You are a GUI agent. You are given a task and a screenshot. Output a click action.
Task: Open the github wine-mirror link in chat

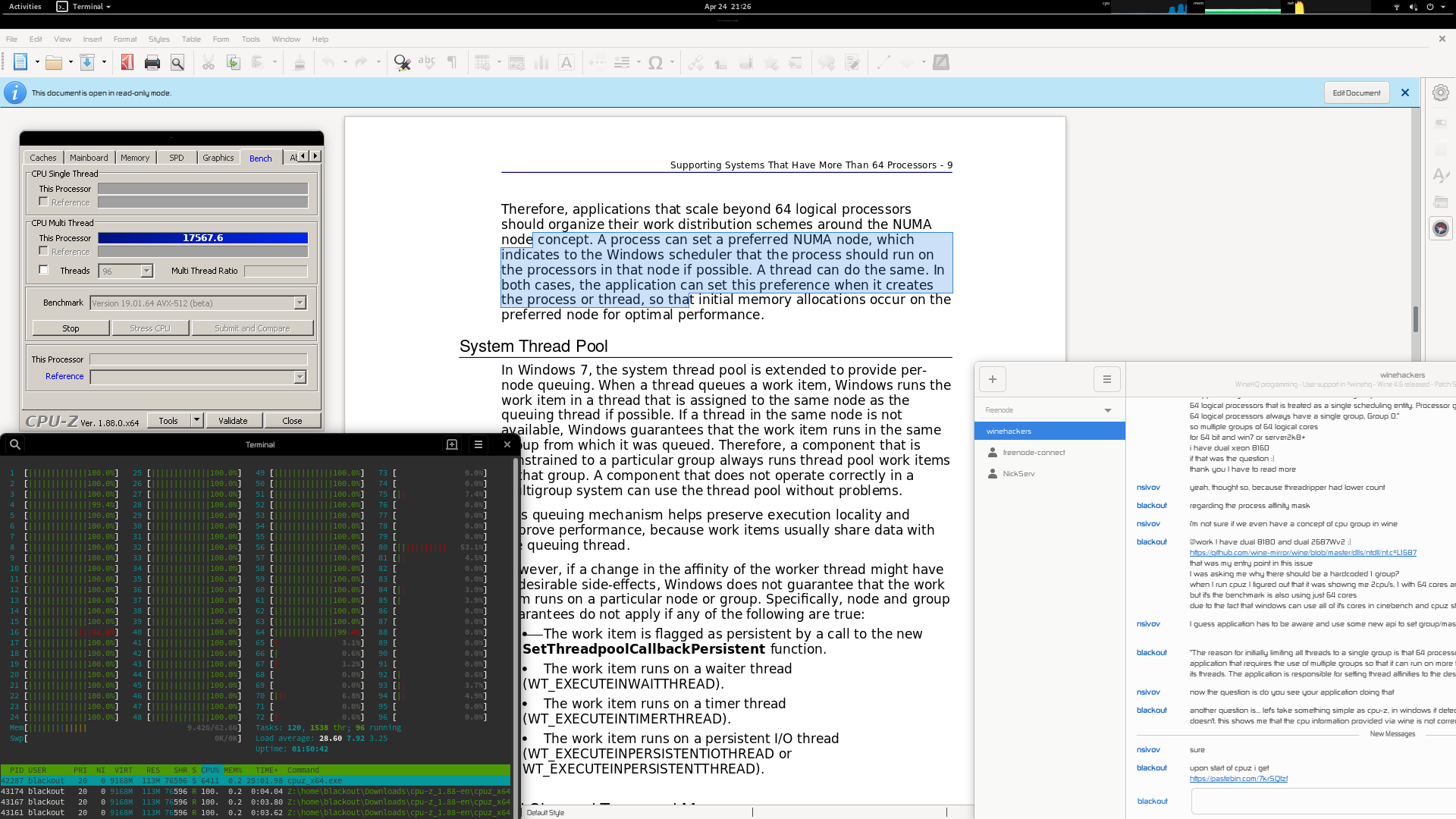coord(1303,553)
